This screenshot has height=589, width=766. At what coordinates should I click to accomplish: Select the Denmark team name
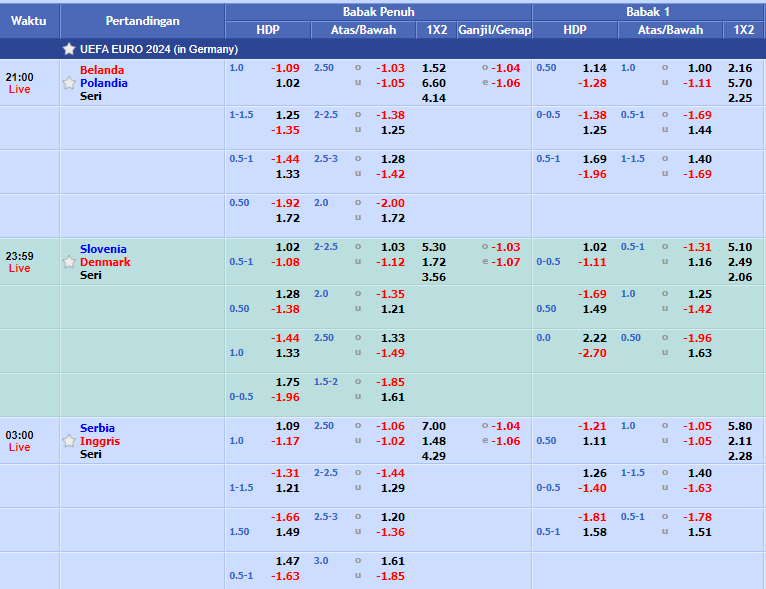pos(105,262)
